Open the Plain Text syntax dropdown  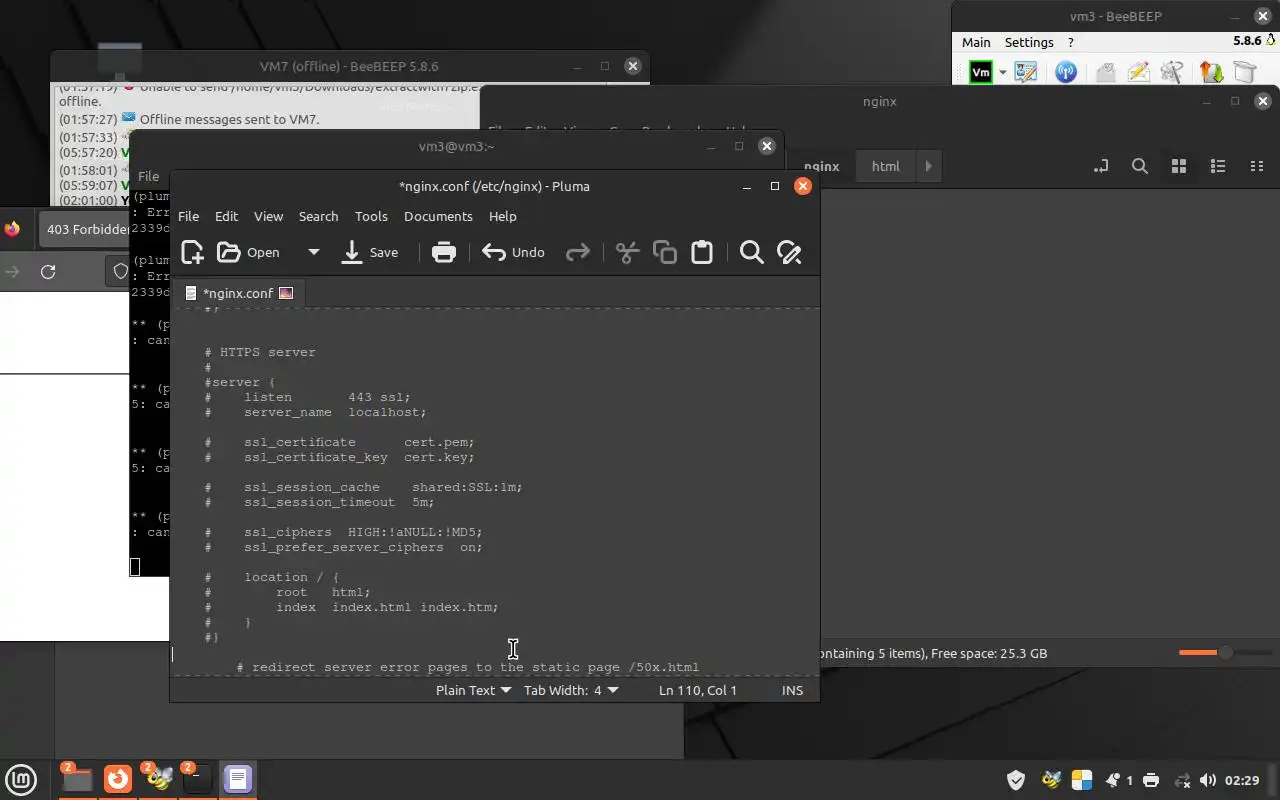[x=473, y=690]
